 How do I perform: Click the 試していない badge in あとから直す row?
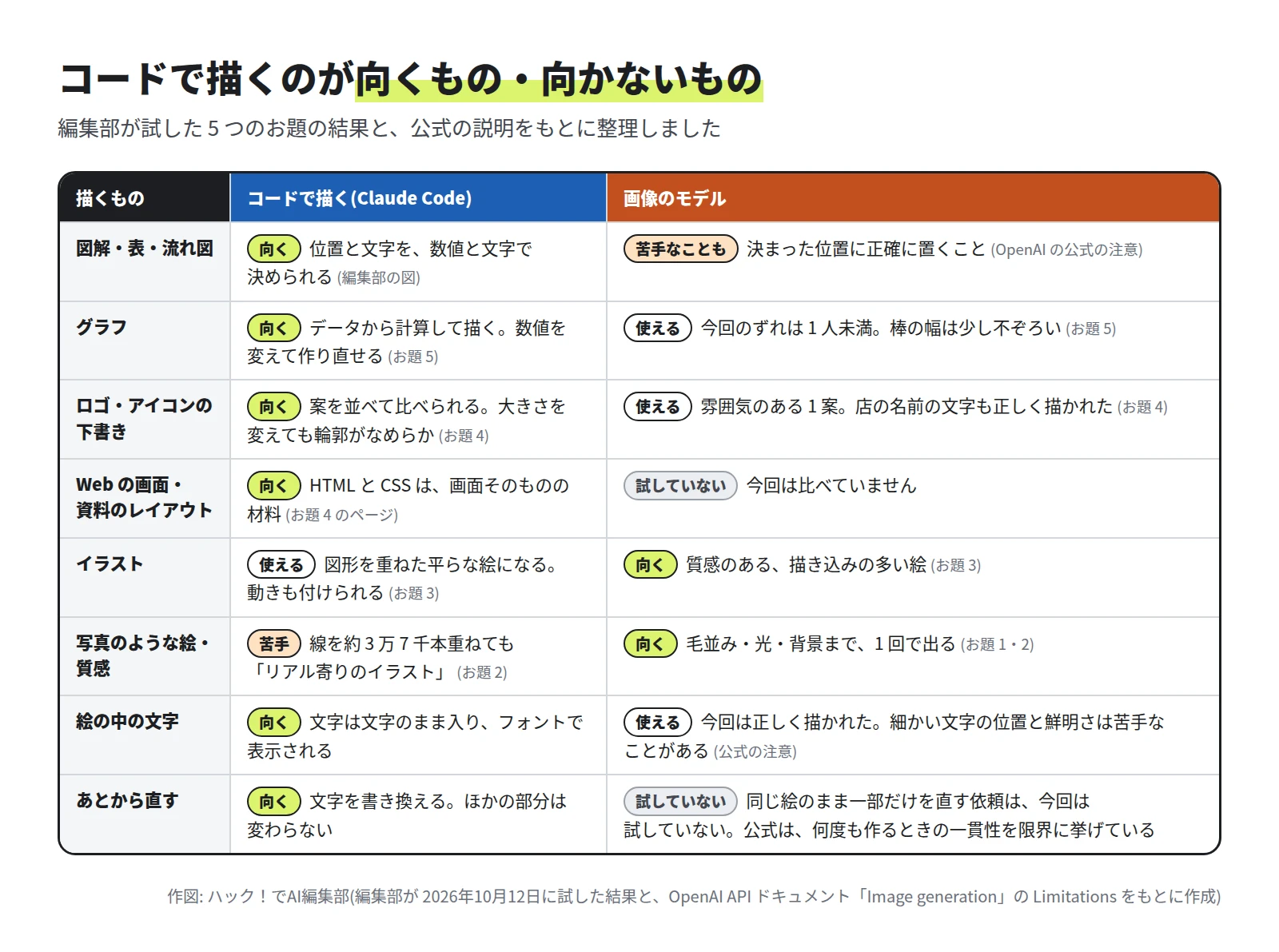[680, 801]
